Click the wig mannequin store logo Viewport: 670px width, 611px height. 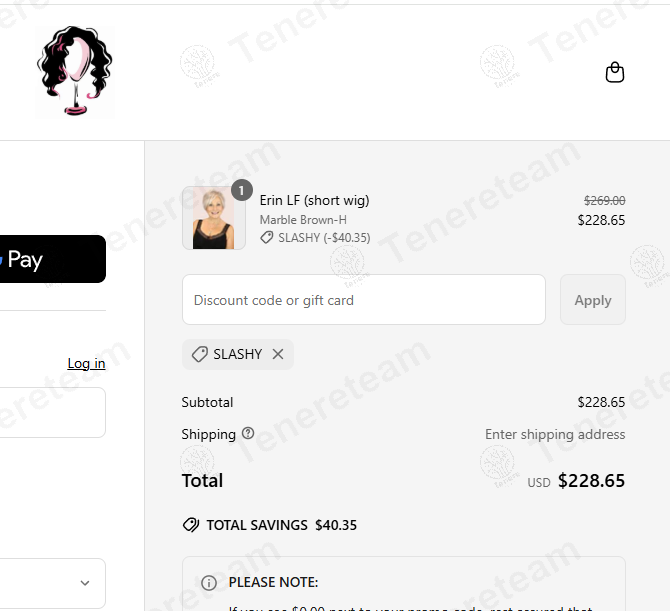pyautogui.click(x=75, y=72)
